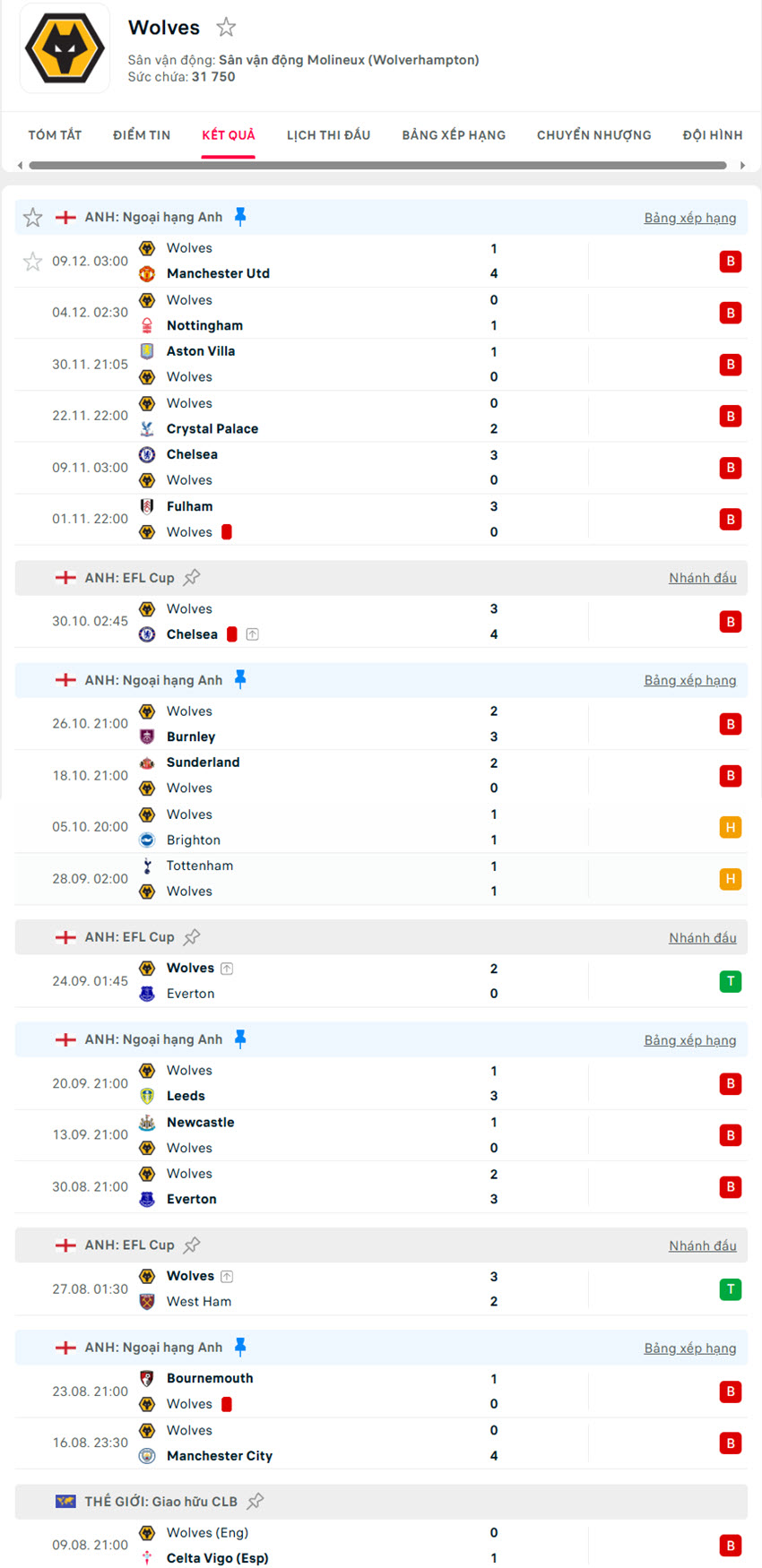The height and width of the screenshot is (1568, 762).
Task: Click the Chelsea logo in the EFL Cup match
Action: [147, 634]
